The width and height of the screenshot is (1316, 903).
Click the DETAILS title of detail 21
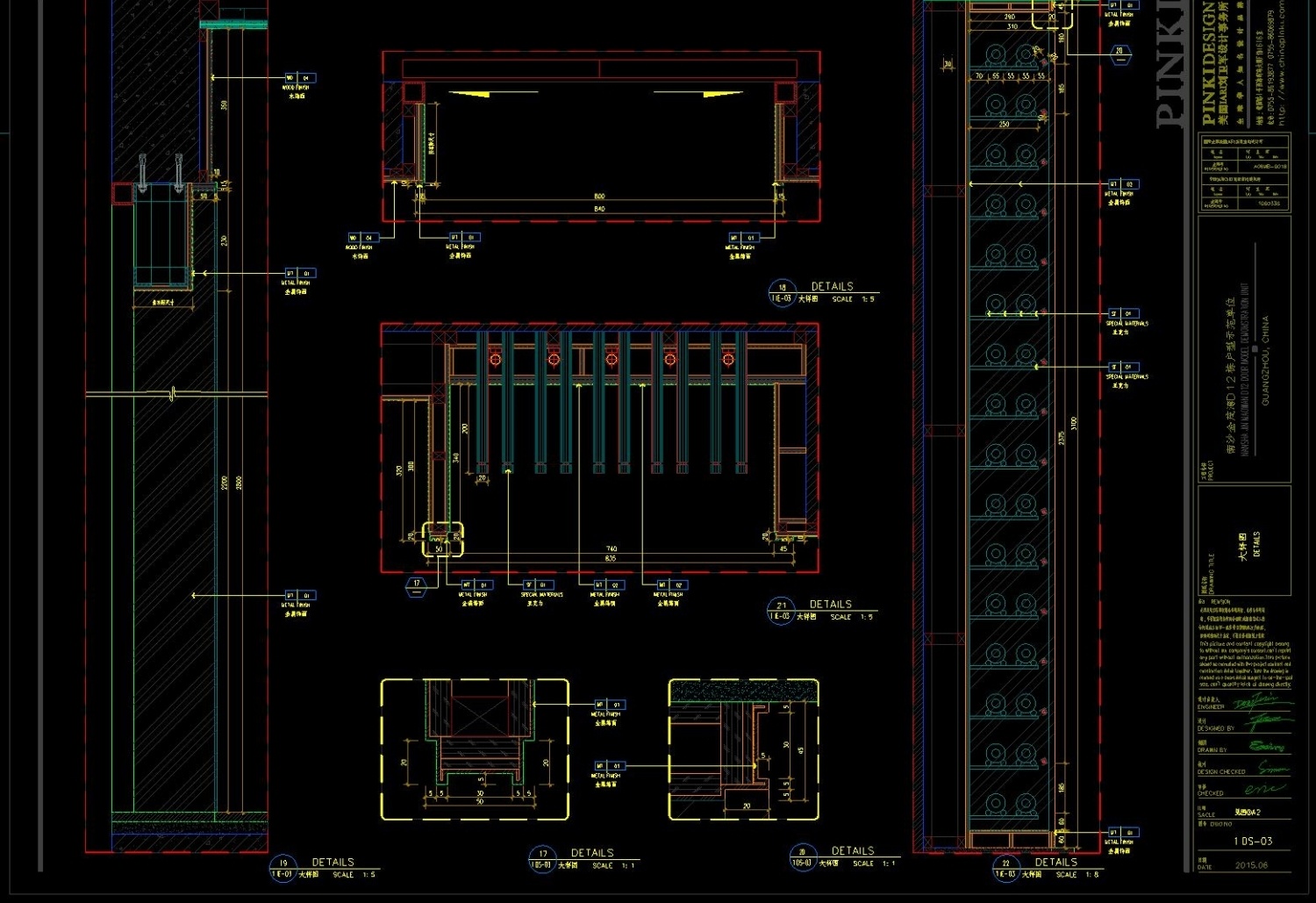click(x=830, y=604)
